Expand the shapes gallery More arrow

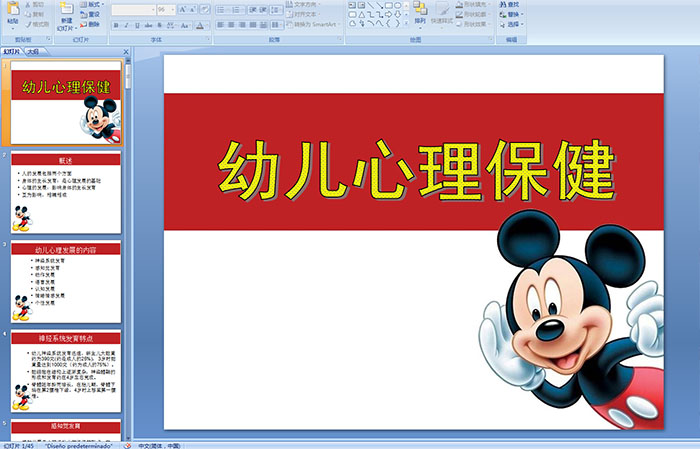[x=406, y=22]
